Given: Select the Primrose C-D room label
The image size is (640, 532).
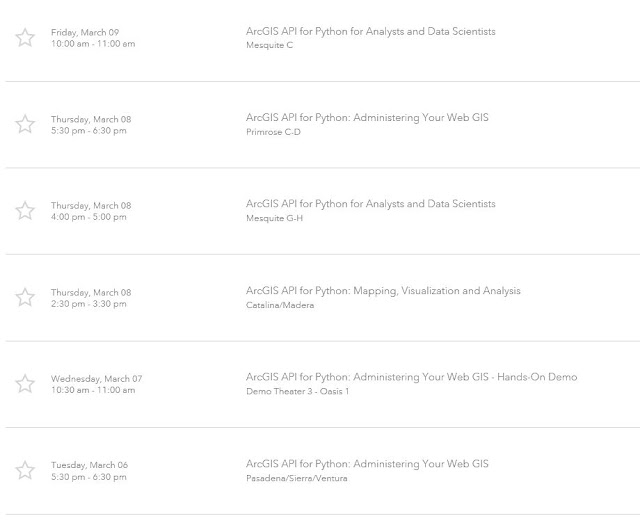Looking at the screenshot, I should pyautogui.click(x=273, y=132).
